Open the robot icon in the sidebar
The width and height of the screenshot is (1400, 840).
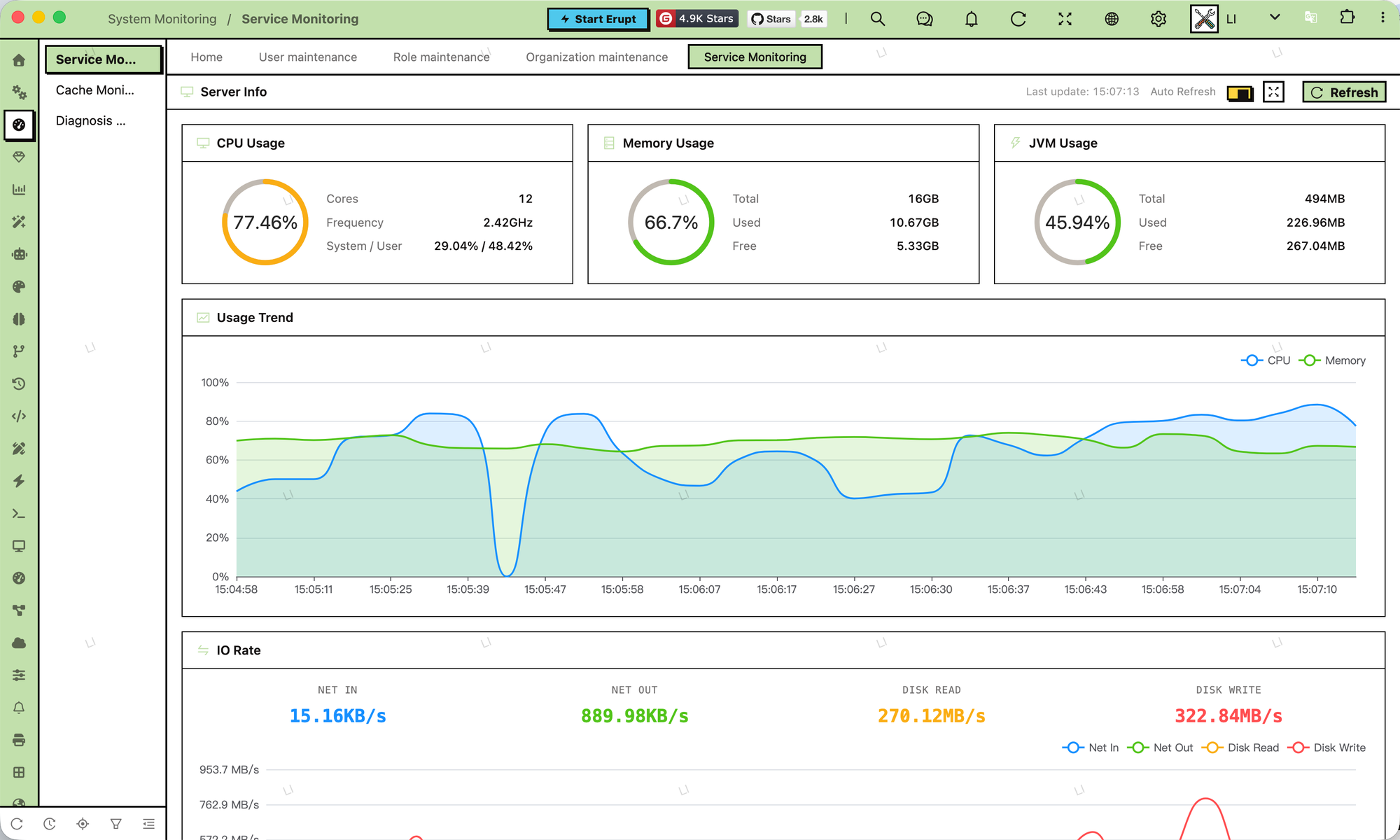tap(19, 254)
